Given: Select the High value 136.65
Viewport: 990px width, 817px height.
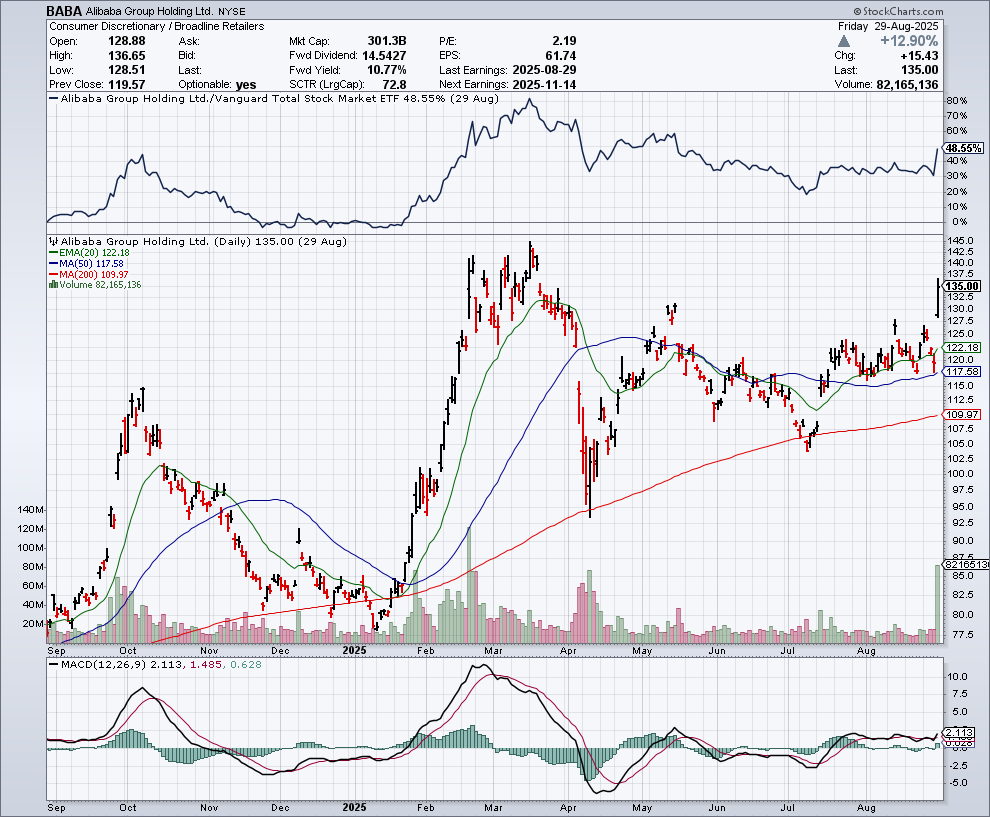Looking at the screenshot, I should (x=126, y=56).
